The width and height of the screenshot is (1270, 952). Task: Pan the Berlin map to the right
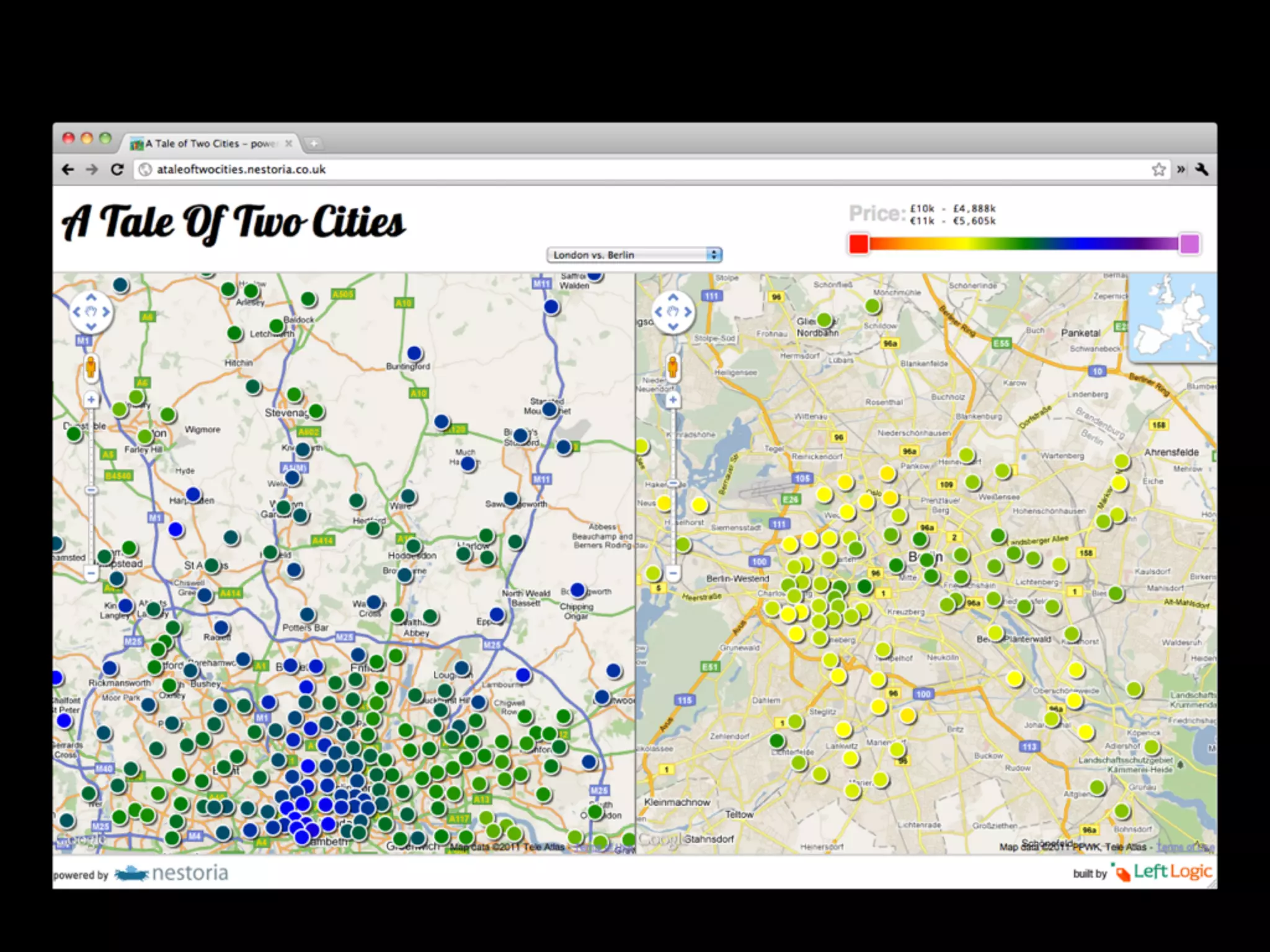click(x=688, y=312)
